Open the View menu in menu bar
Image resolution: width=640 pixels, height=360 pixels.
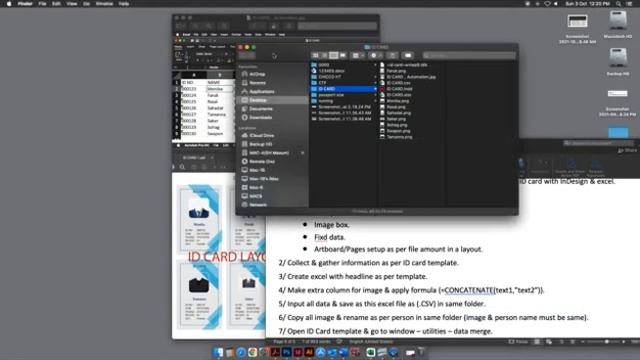(71, 4)
